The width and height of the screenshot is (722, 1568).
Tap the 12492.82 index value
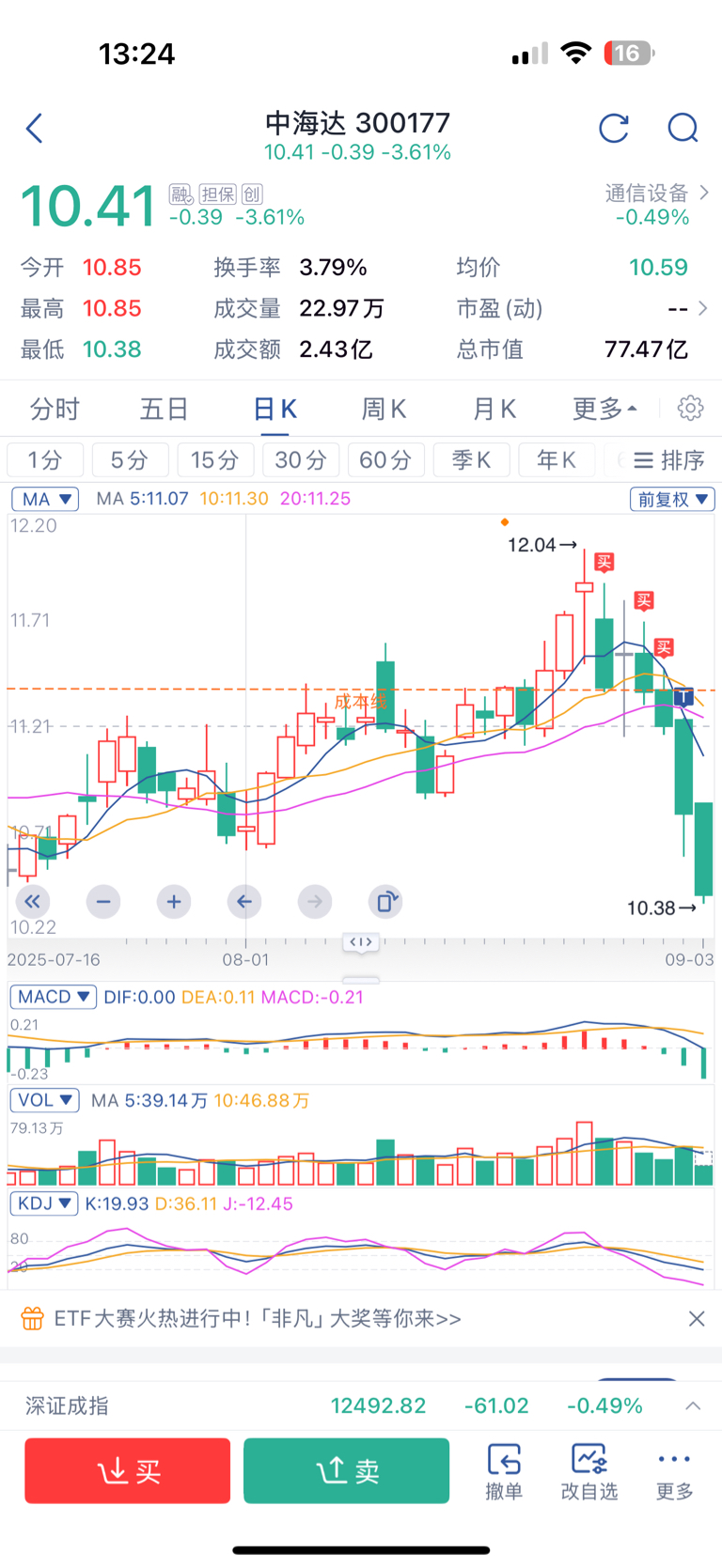(378, 1405)
